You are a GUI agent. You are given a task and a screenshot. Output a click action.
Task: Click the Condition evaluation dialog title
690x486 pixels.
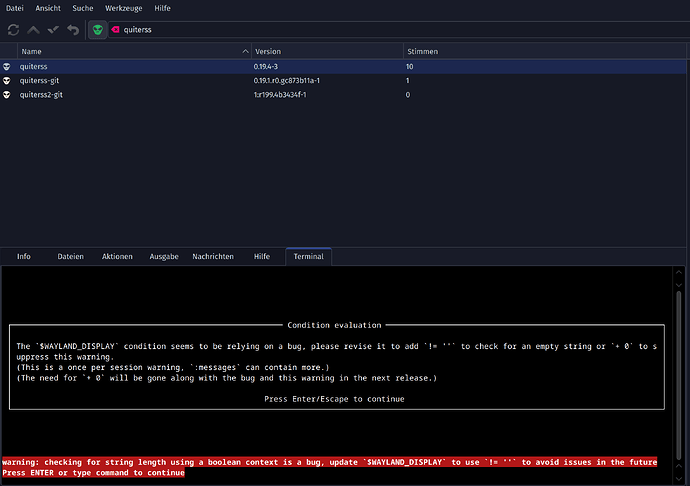[334, 325]
